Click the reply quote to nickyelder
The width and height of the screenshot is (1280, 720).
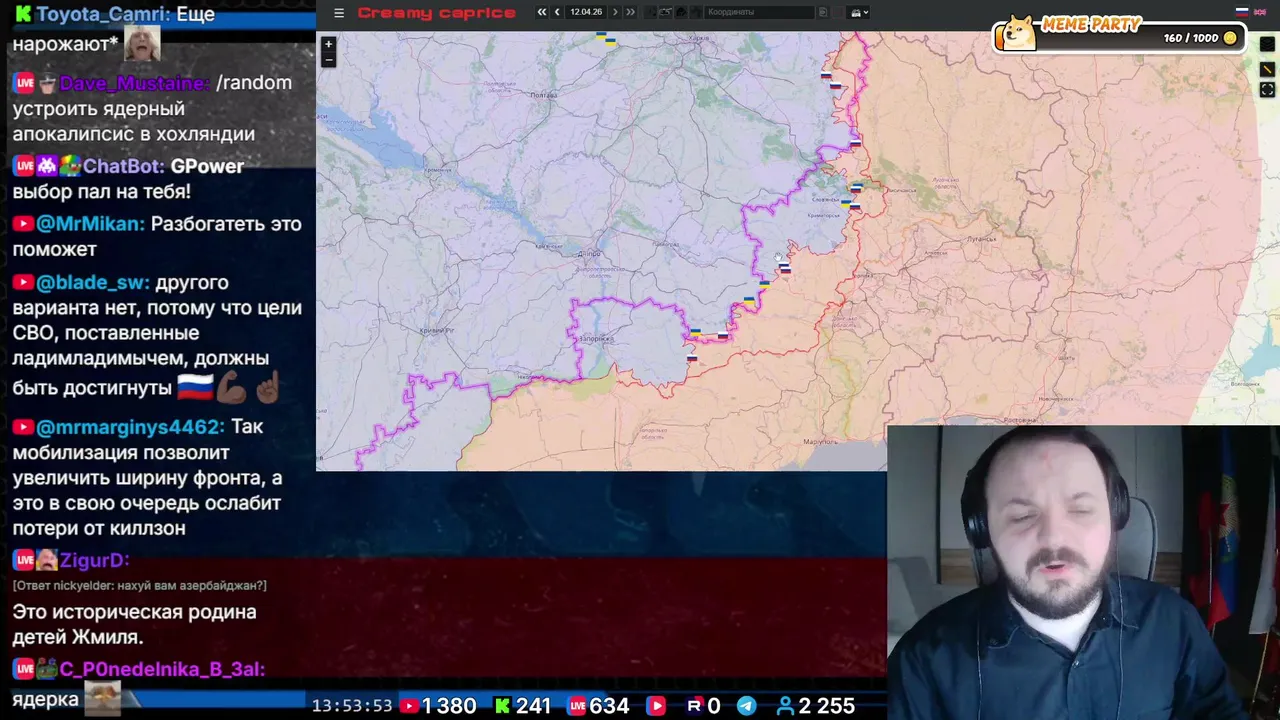(140, 586)
